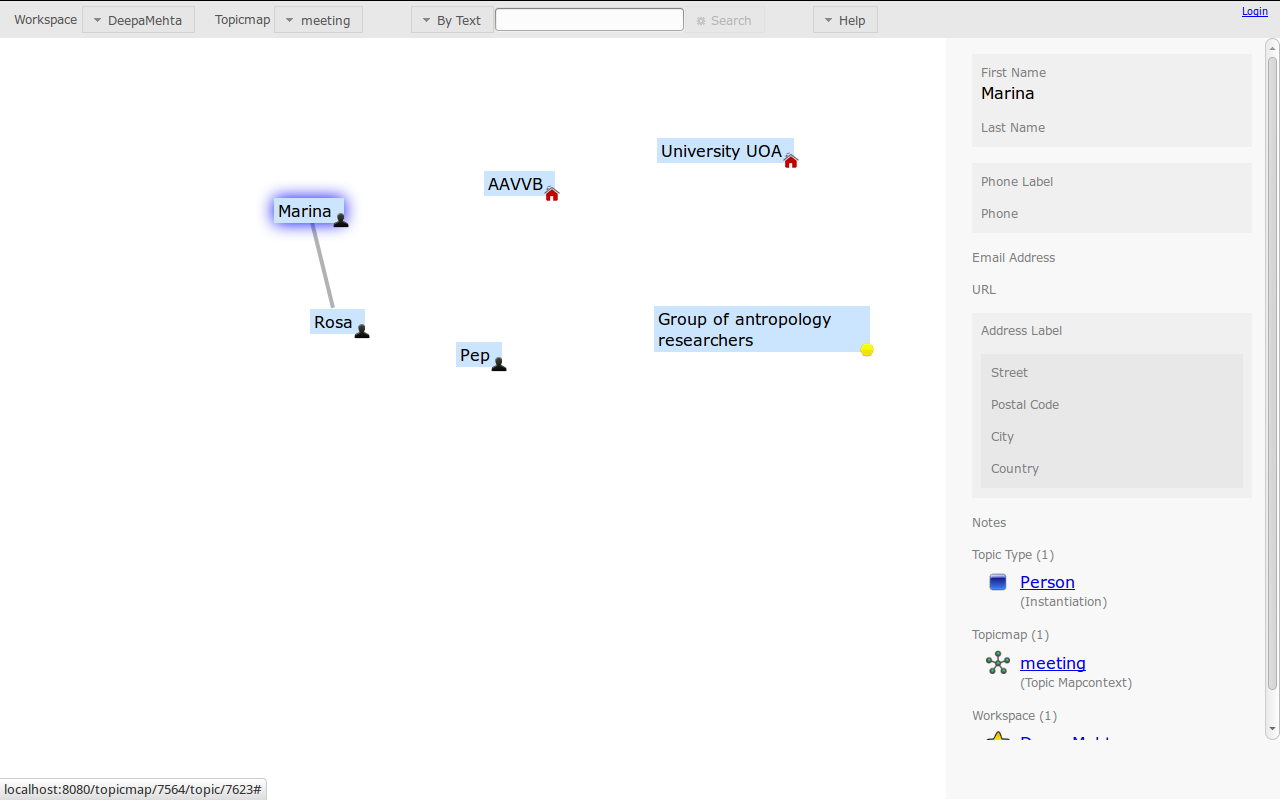
Task: Click the search gear icon beside Search
Action: (701, 21)
